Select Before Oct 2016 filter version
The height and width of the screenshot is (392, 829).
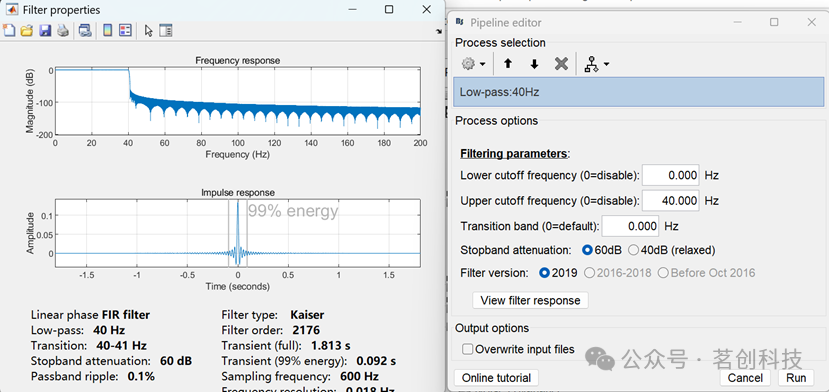tap(706, 273)
